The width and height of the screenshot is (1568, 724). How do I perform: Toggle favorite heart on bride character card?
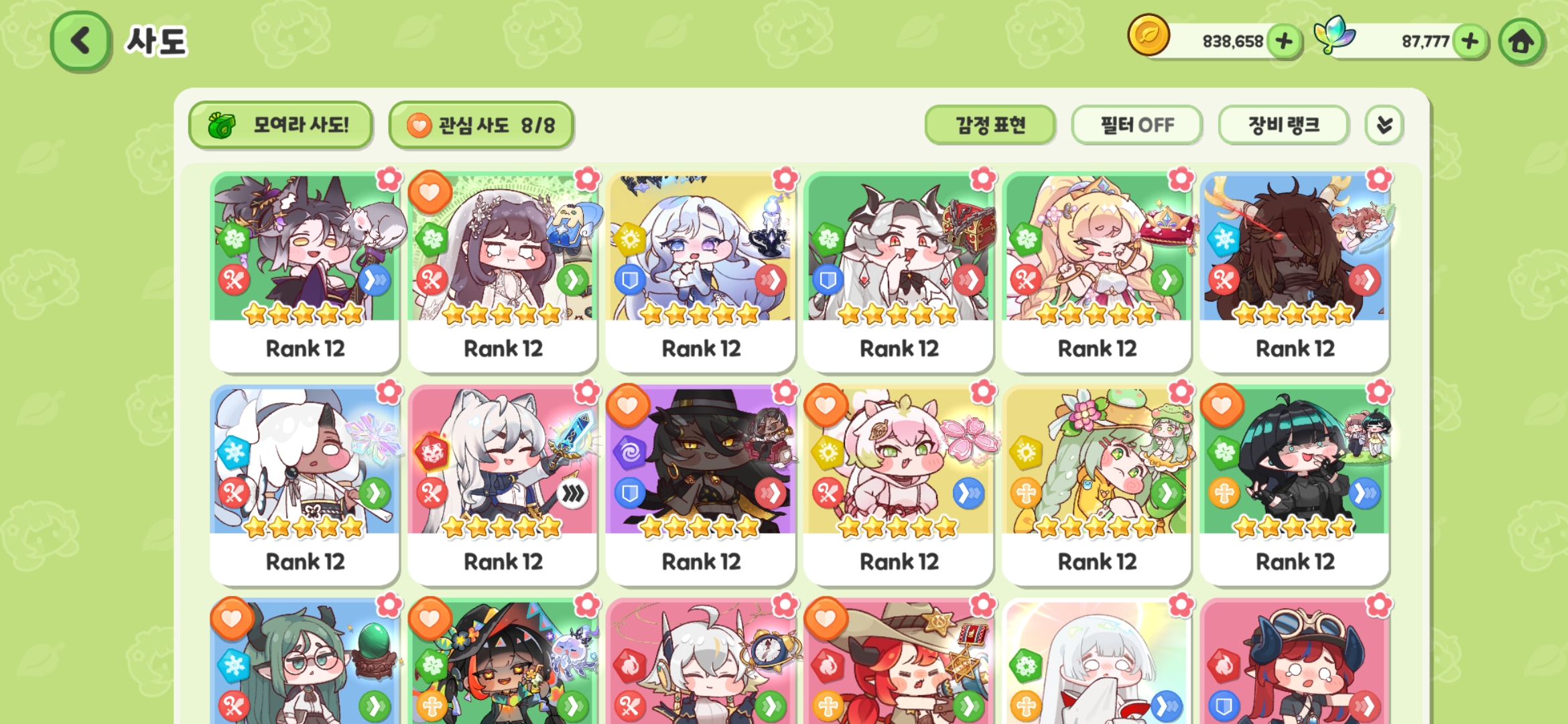(430, 192)
